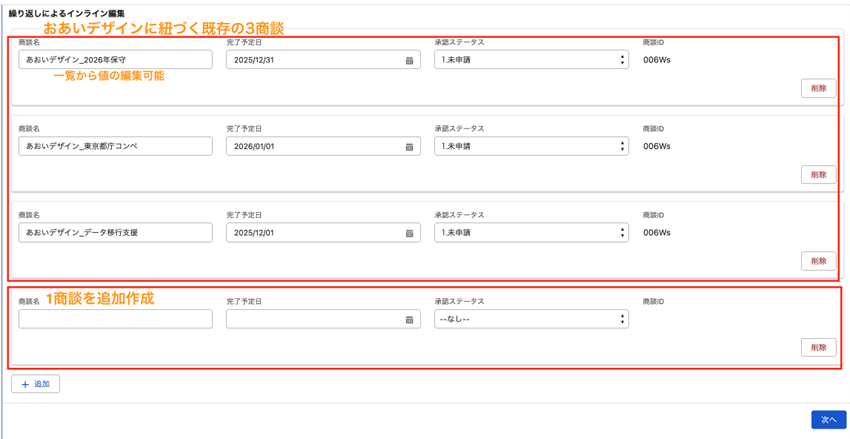Click the plus icon on 追加 button

pos(25,384)
